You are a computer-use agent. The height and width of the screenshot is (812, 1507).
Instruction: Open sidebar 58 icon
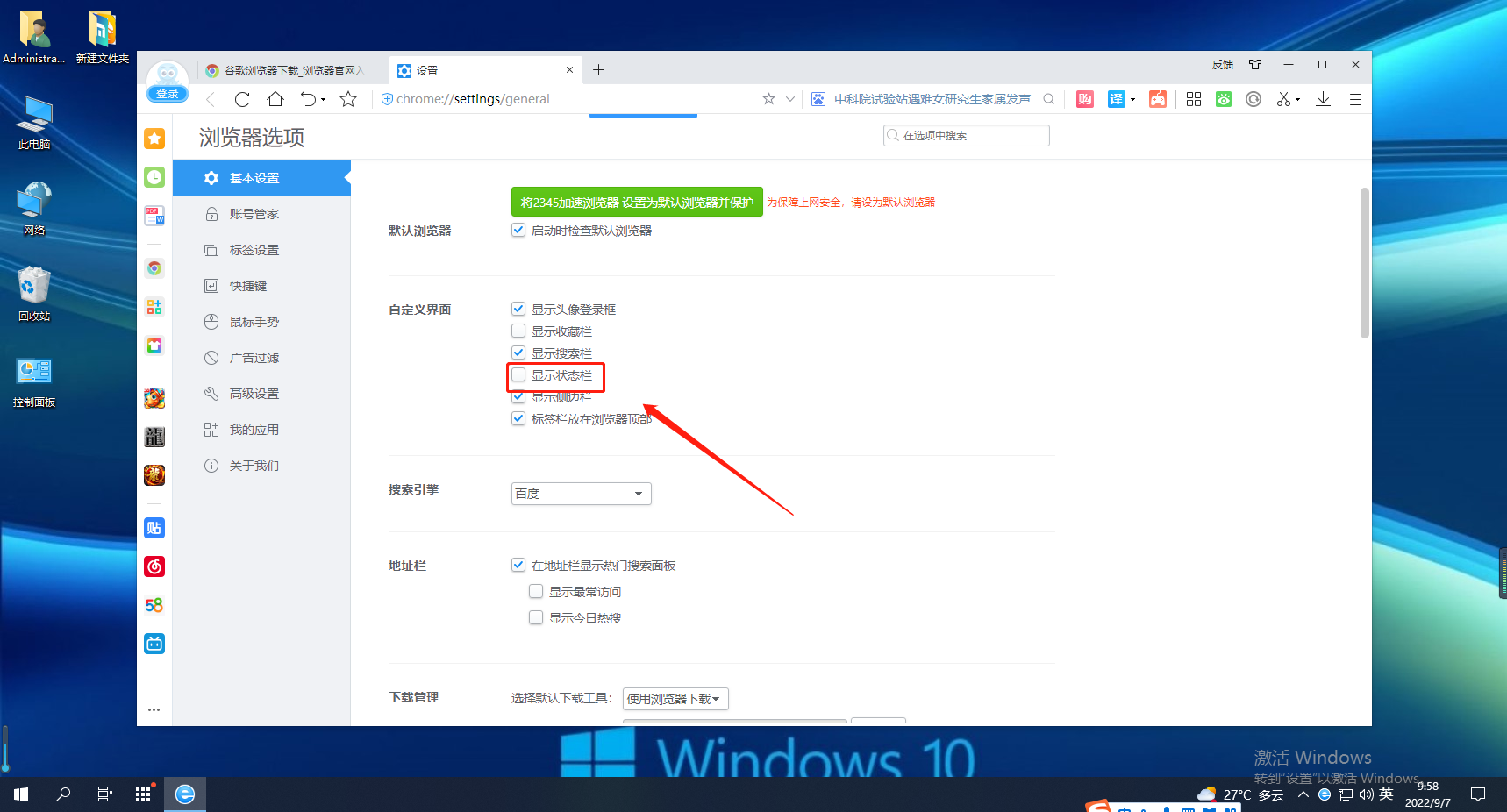click(x=154, y=605)
